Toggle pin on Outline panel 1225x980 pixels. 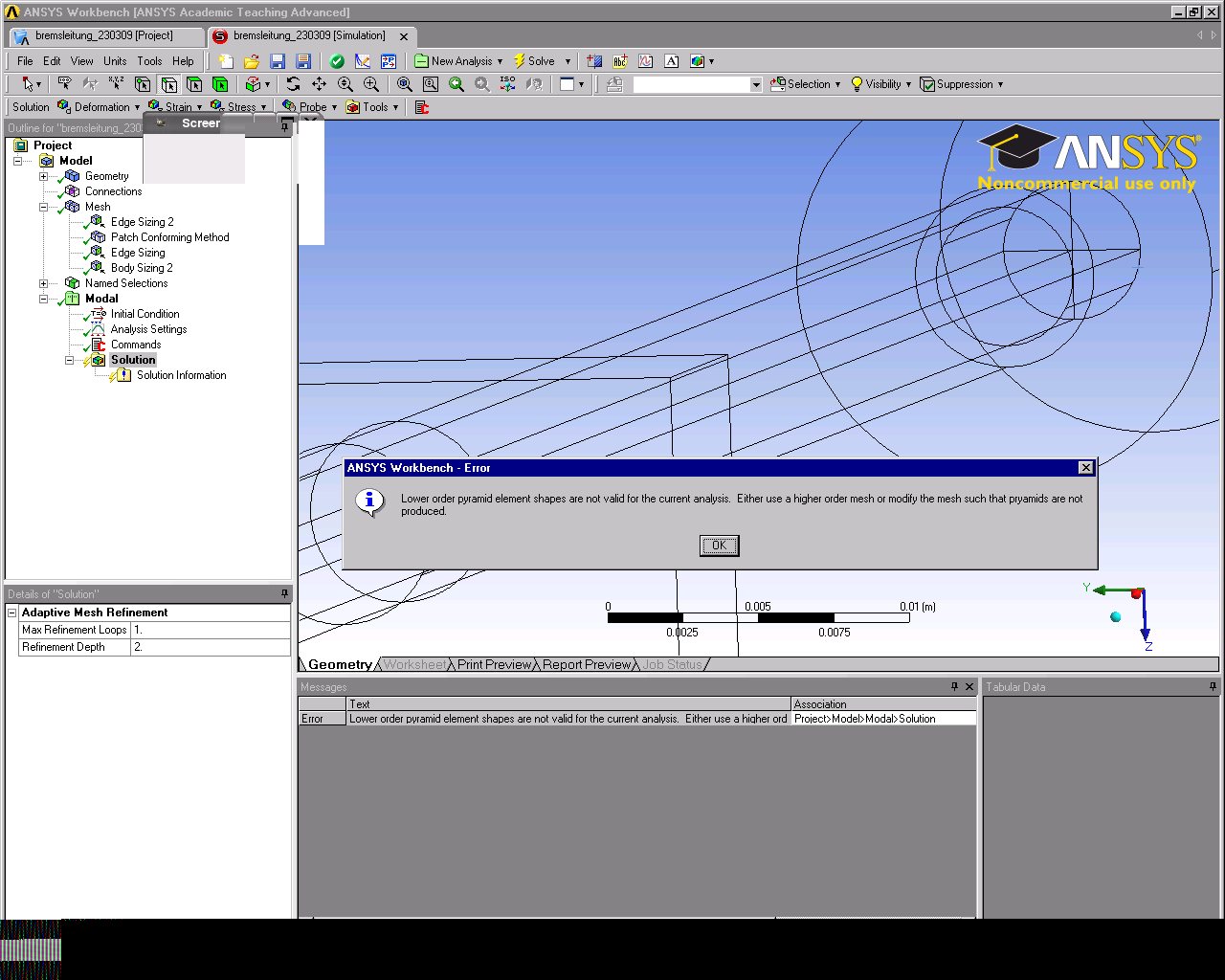pos(285,127)
